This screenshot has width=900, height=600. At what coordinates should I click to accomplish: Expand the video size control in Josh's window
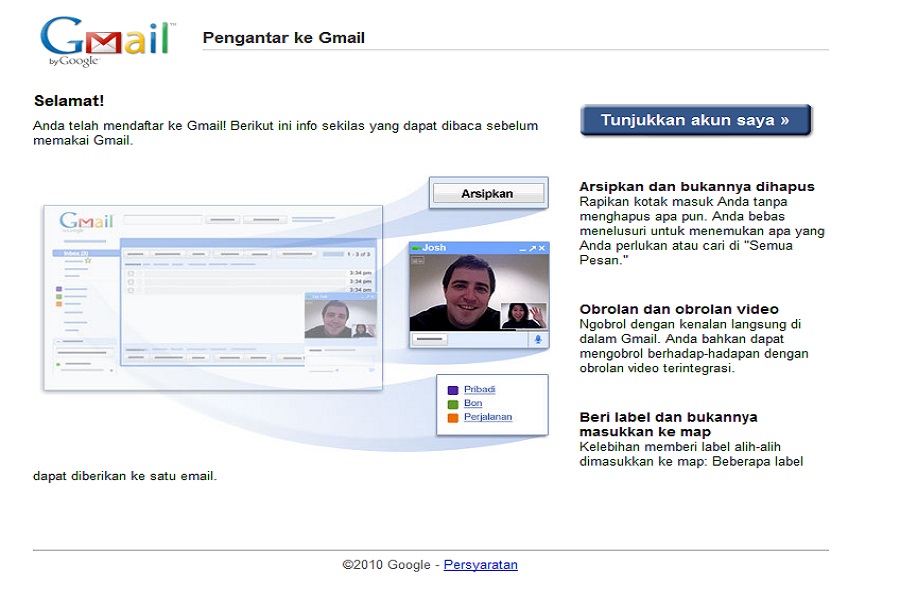[418, 260]
